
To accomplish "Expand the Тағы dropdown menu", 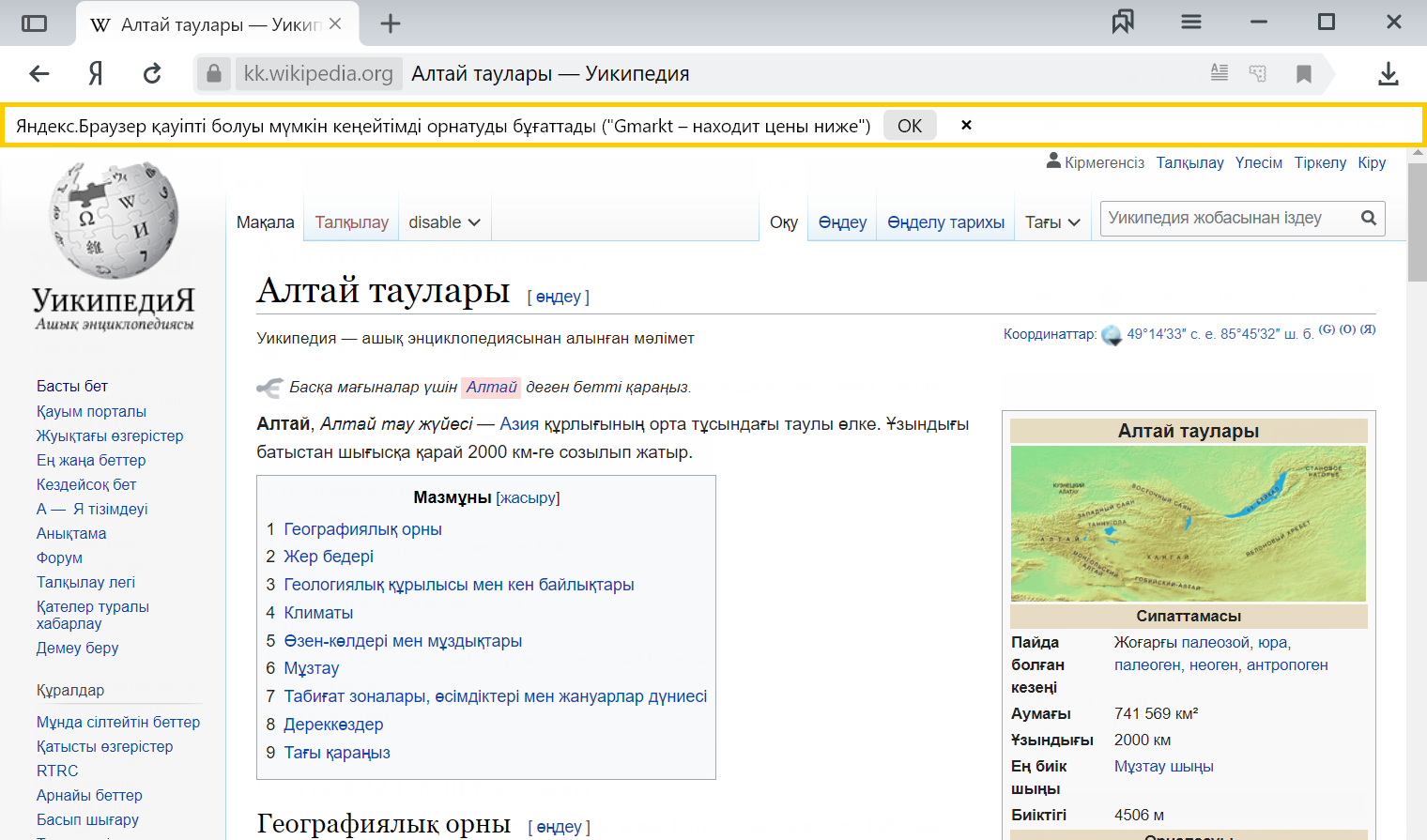I will 1052,222.
